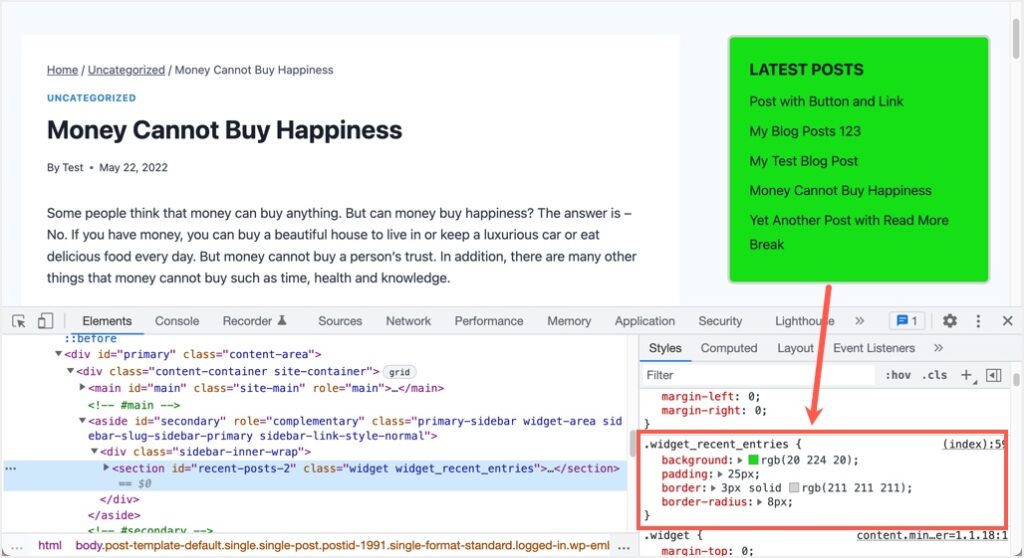The width and height of the screenshot is (1024, 558).
Task: Open DevTools settings gear
Action: click(950, 321)
